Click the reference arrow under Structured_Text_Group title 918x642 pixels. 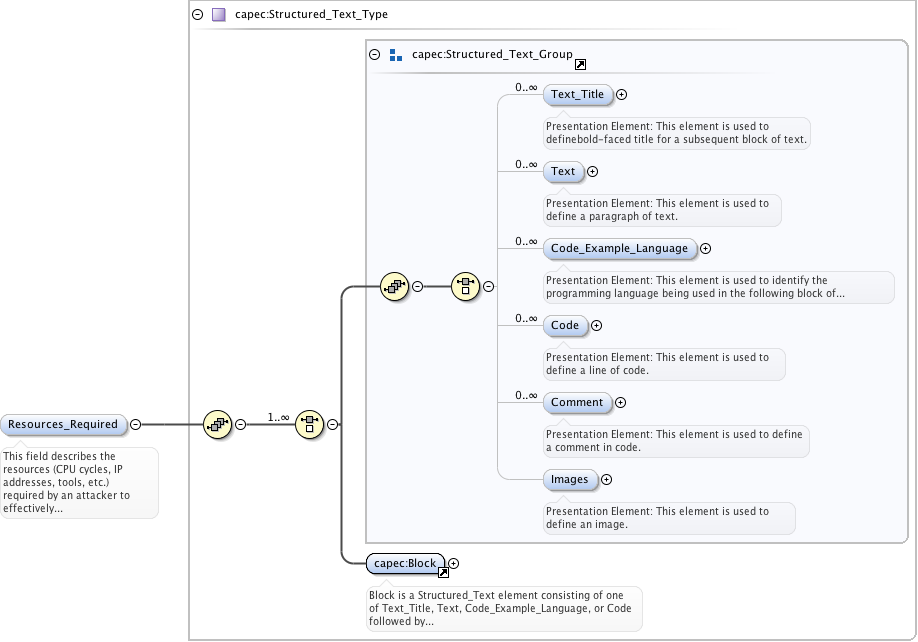(580, 65)
